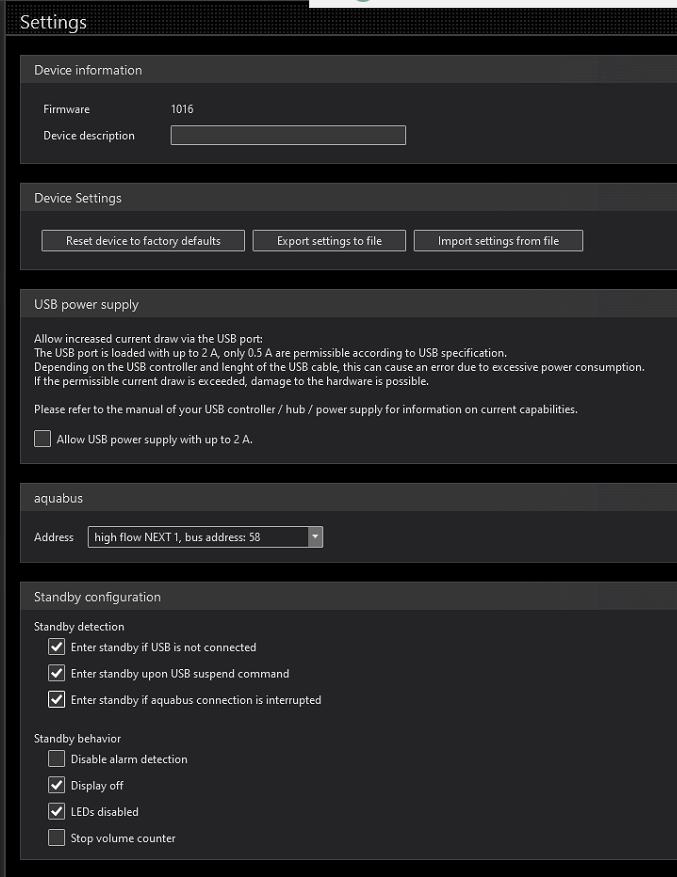Click Export settings to file button
Image resolution: width=677 pixels, height=877 pixels.
tap(329, 241)
